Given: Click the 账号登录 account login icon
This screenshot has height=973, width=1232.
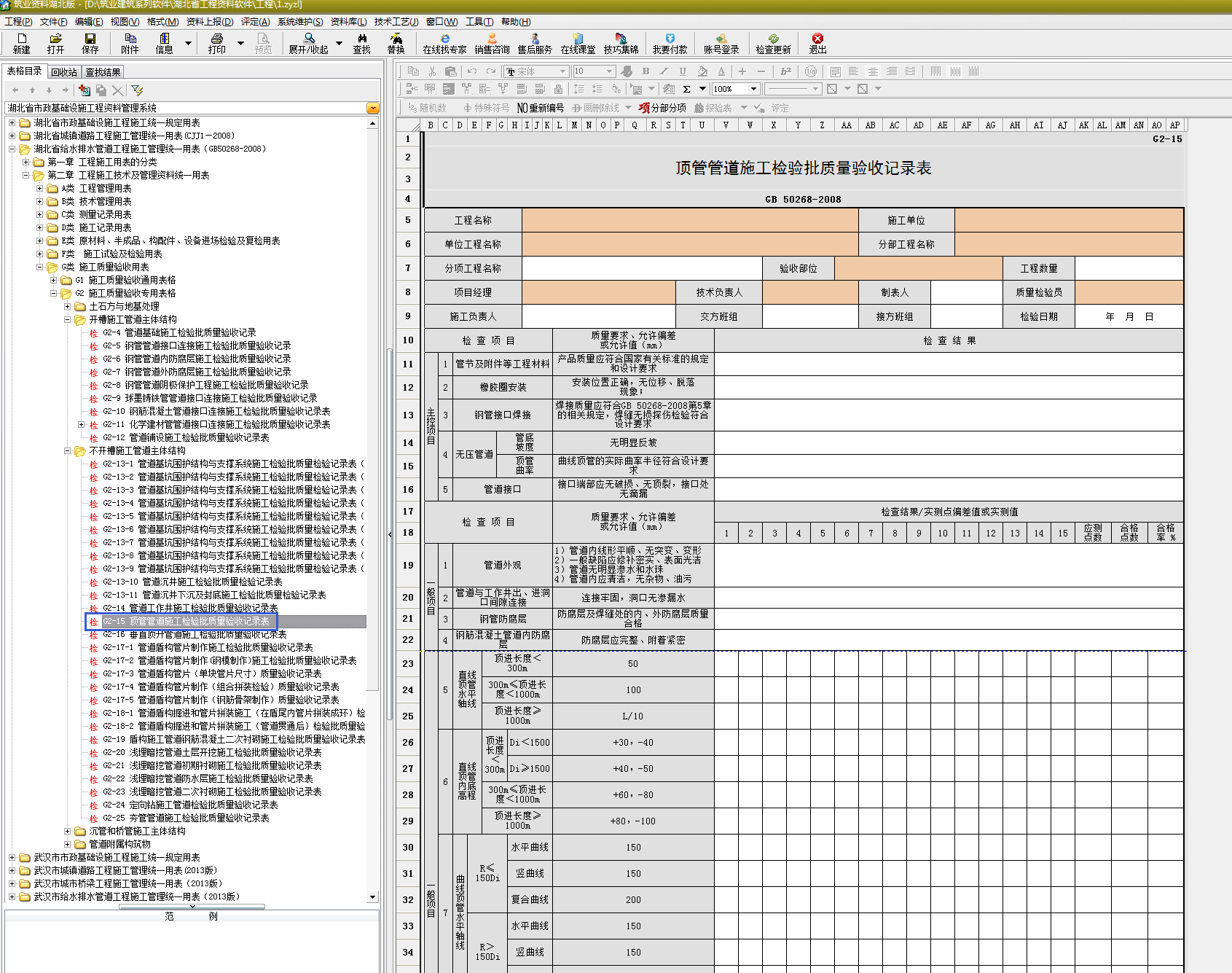Looking at the screenshot, I should tap(721, 43).
